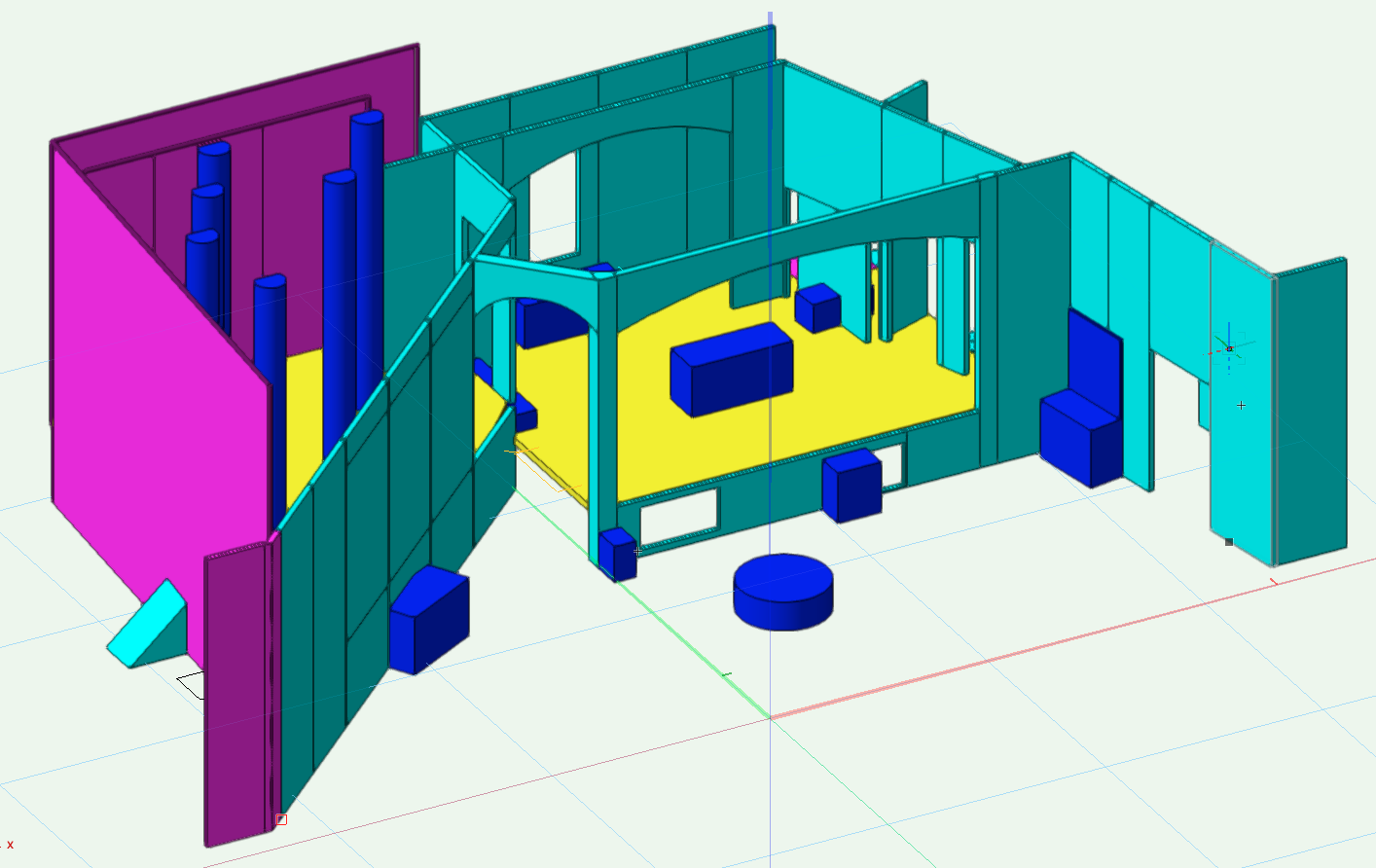This screenshot has height=868, width=1376.
Task: Select the cyan wedge ramp beside magenta wall
Action: pos(148,626)
